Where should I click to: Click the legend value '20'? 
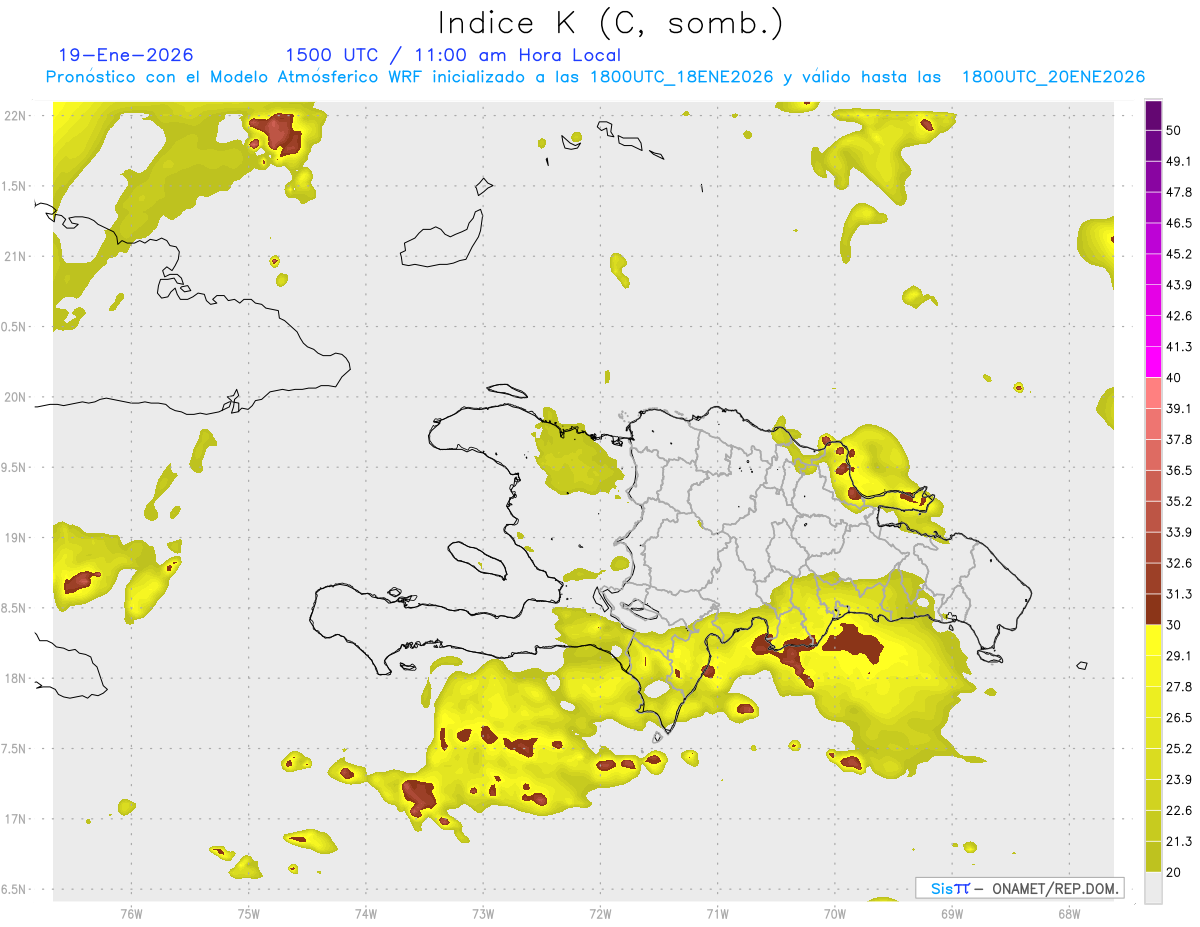point(1175,873)
